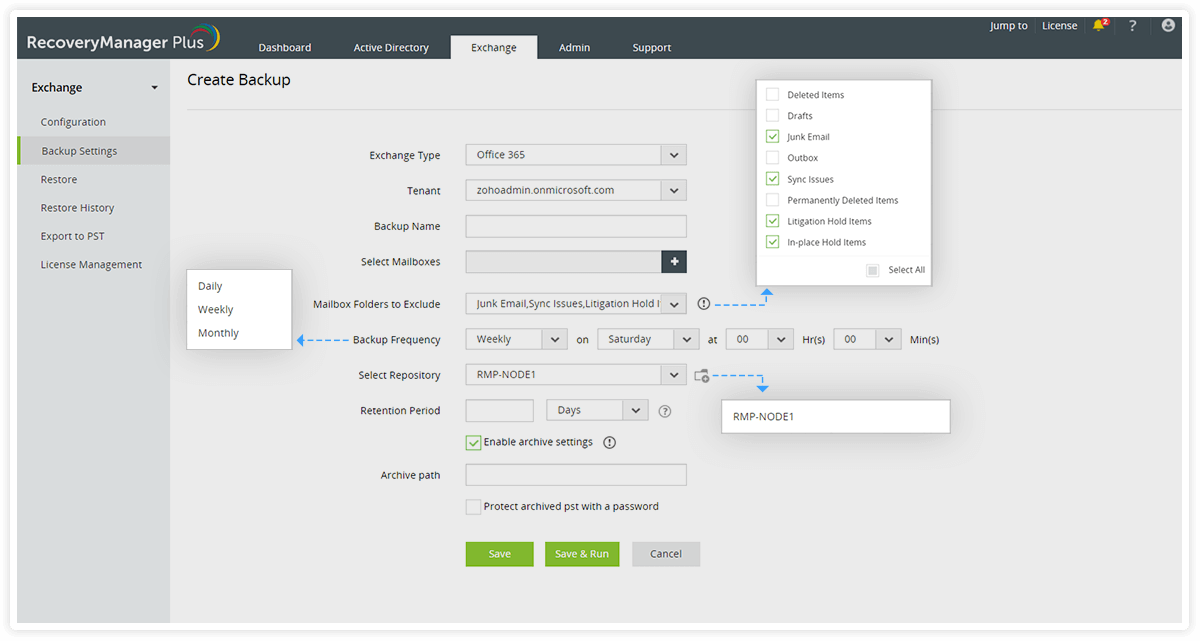This screenshot has height=641, width=1200.
Task: Go to Restore in the sidebar
Action: click(x=59, y=179)
